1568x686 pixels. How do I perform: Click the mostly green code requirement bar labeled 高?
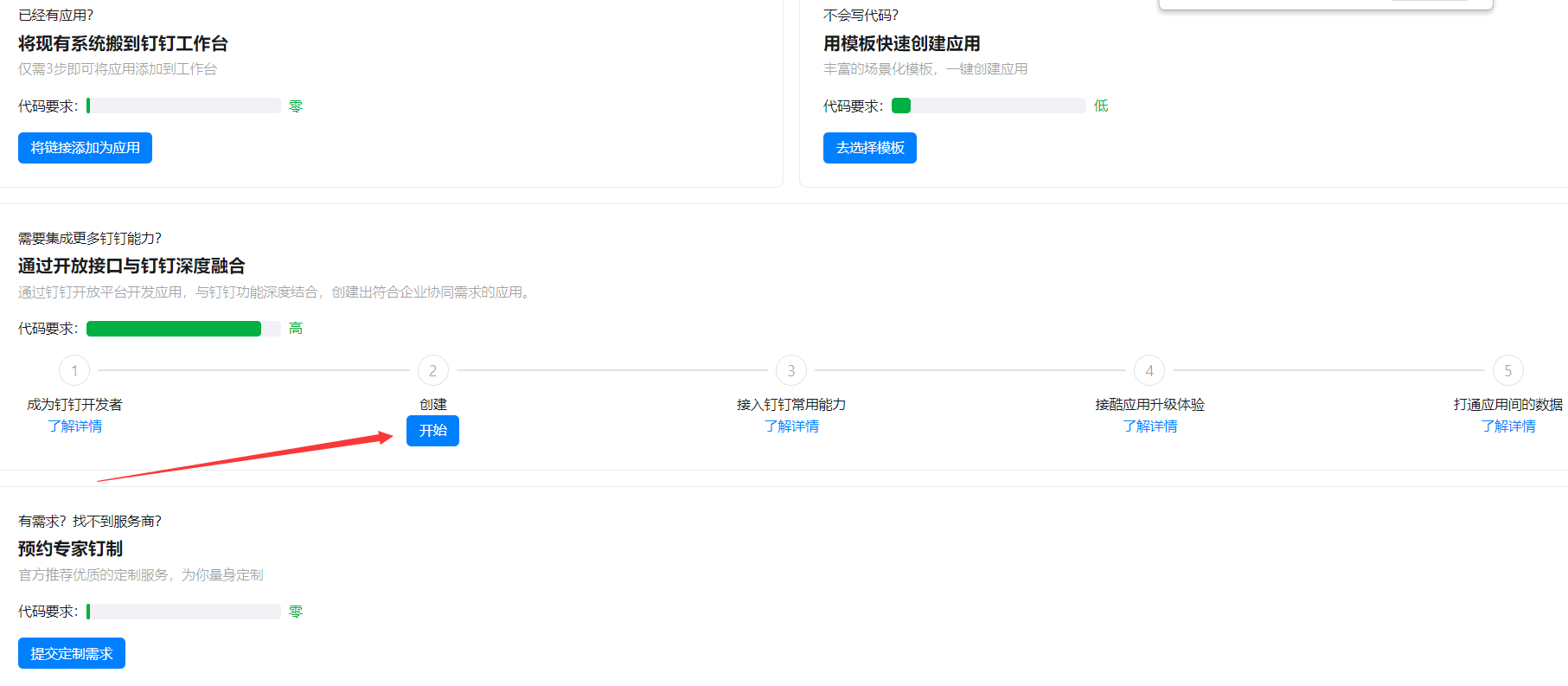183,329
